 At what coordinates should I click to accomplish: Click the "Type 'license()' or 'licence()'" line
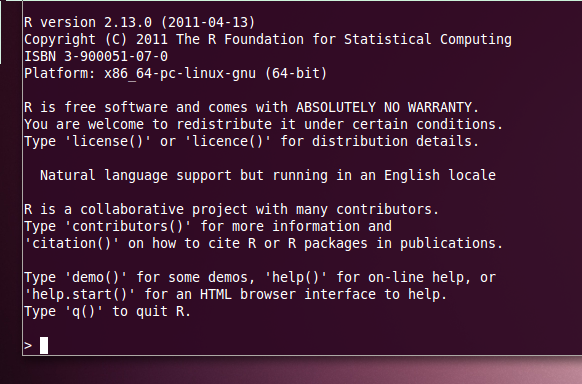tap(252, 141)
